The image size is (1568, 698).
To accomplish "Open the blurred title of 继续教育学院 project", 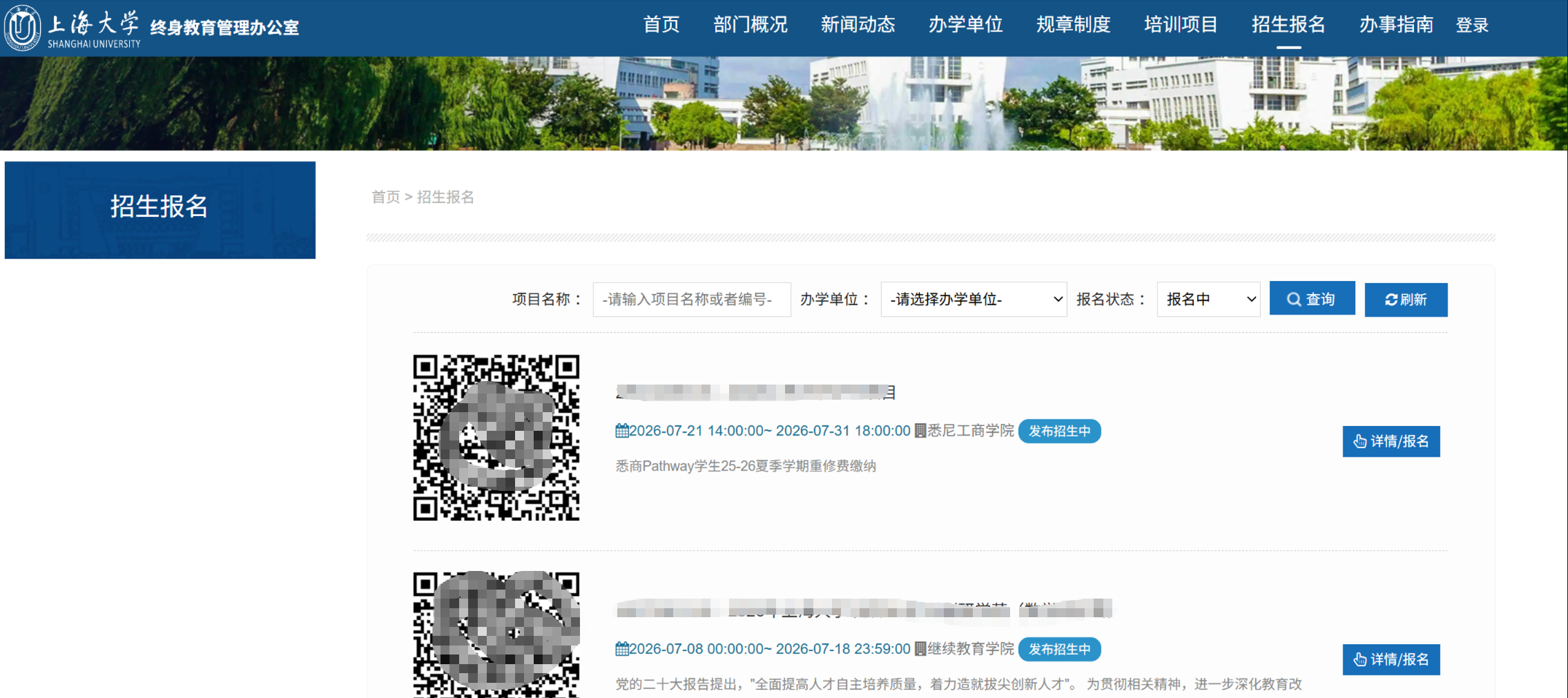I will (864, 609).
